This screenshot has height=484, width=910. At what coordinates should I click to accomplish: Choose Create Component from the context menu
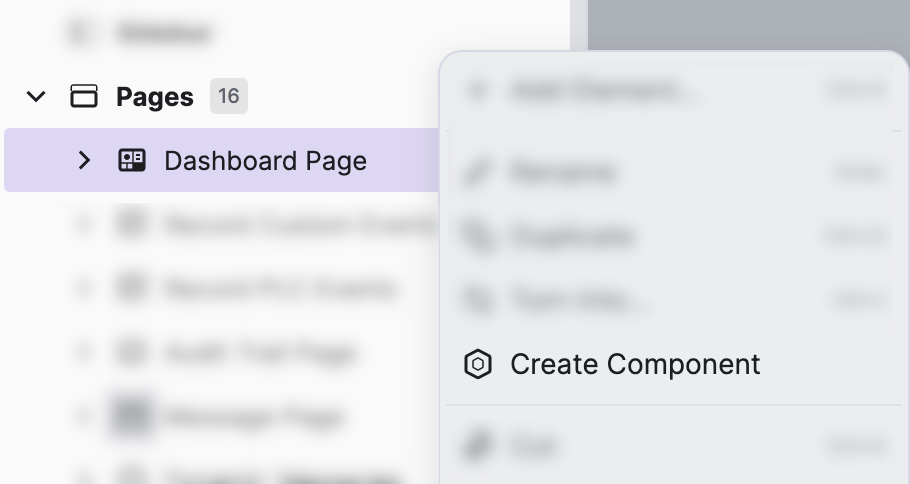click(x=635, y=364)
